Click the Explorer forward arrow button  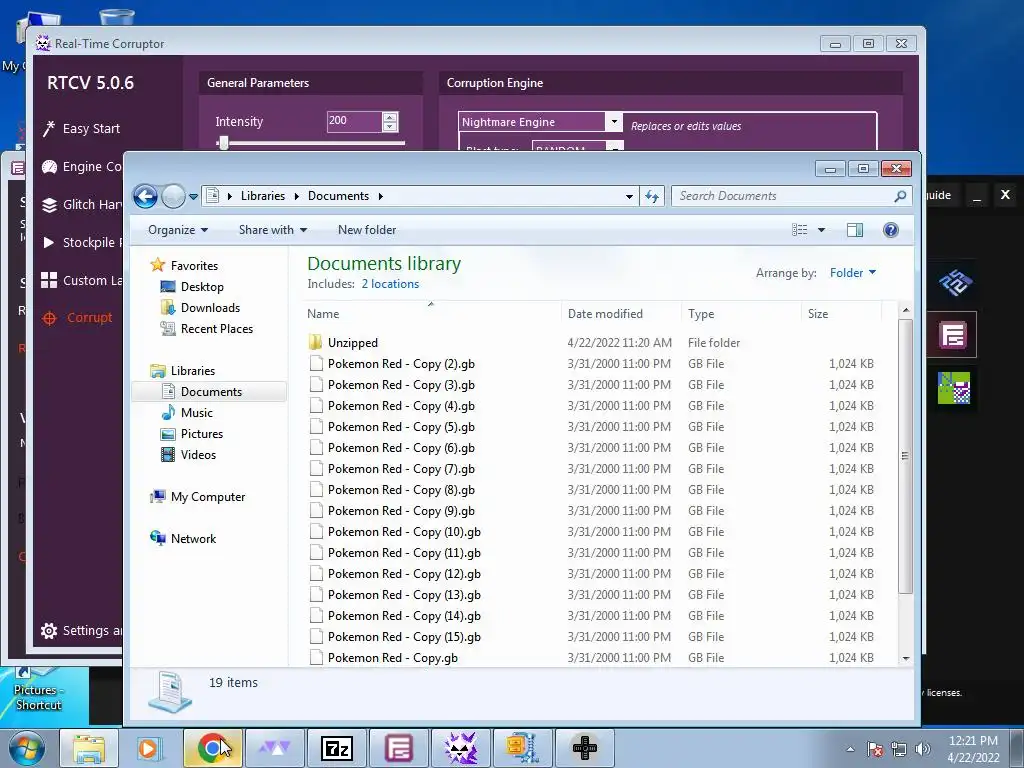[x=173, y=196]
